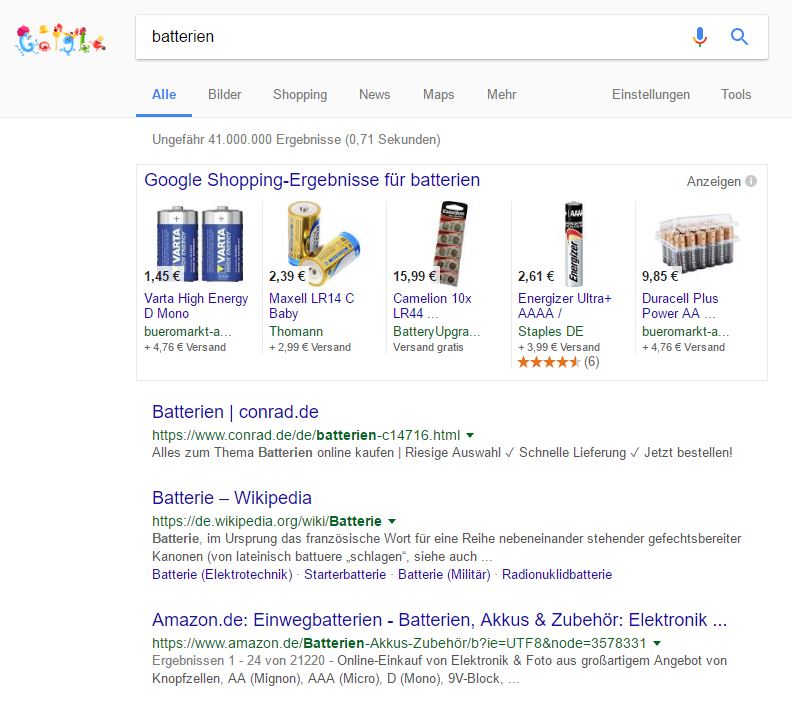The height and width of the screenshot is (705, 792).
Task: Expand the Mehr menu
Action: [x=502, y=94]
